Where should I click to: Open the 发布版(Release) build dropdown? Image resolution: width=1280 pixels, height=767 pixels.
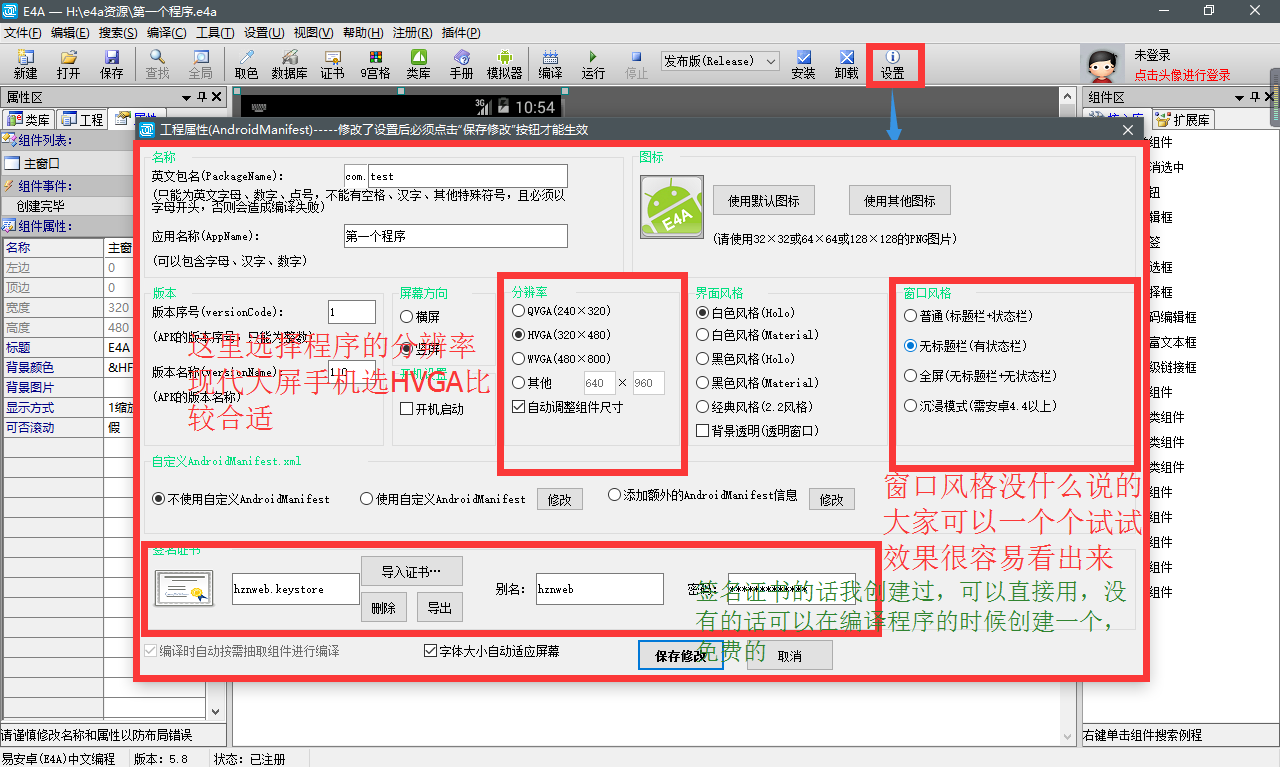pyautogui.click(x=720, y=61)
